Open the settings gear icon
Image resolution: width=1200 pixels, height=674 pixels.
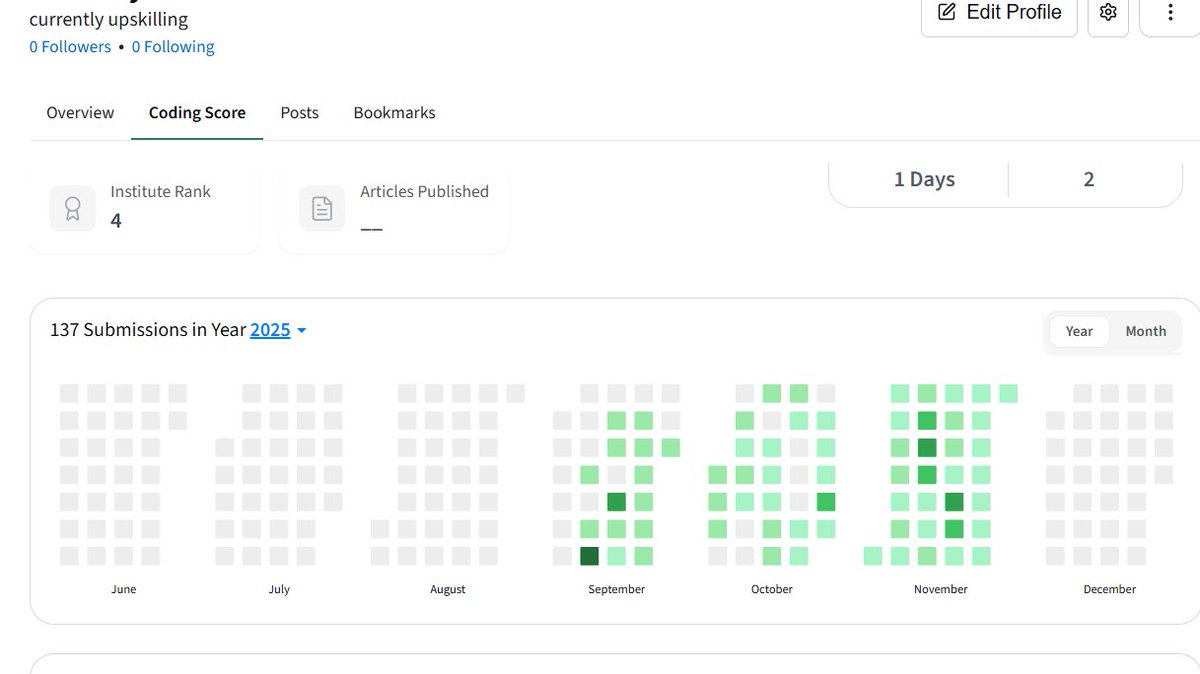pos(1107,13)
